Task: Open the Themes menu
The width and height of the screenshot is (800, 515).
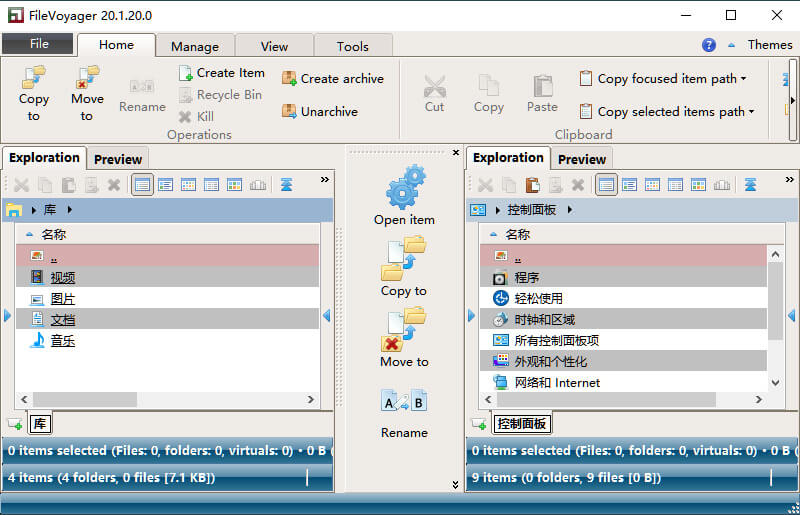Action: pyautogui.click(x=770, y=45)
